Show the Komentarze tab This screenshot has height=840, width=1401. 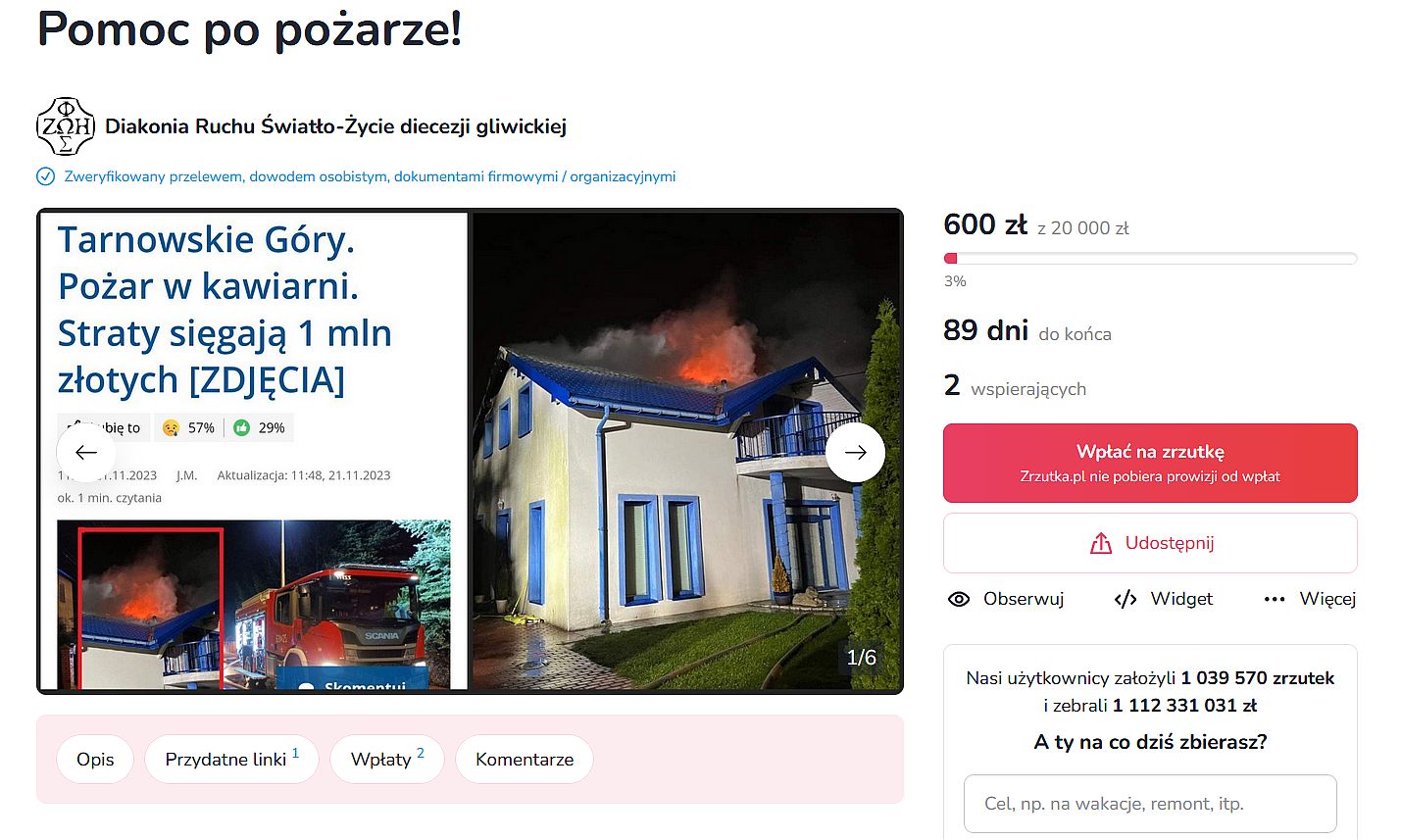coord(525,760)
